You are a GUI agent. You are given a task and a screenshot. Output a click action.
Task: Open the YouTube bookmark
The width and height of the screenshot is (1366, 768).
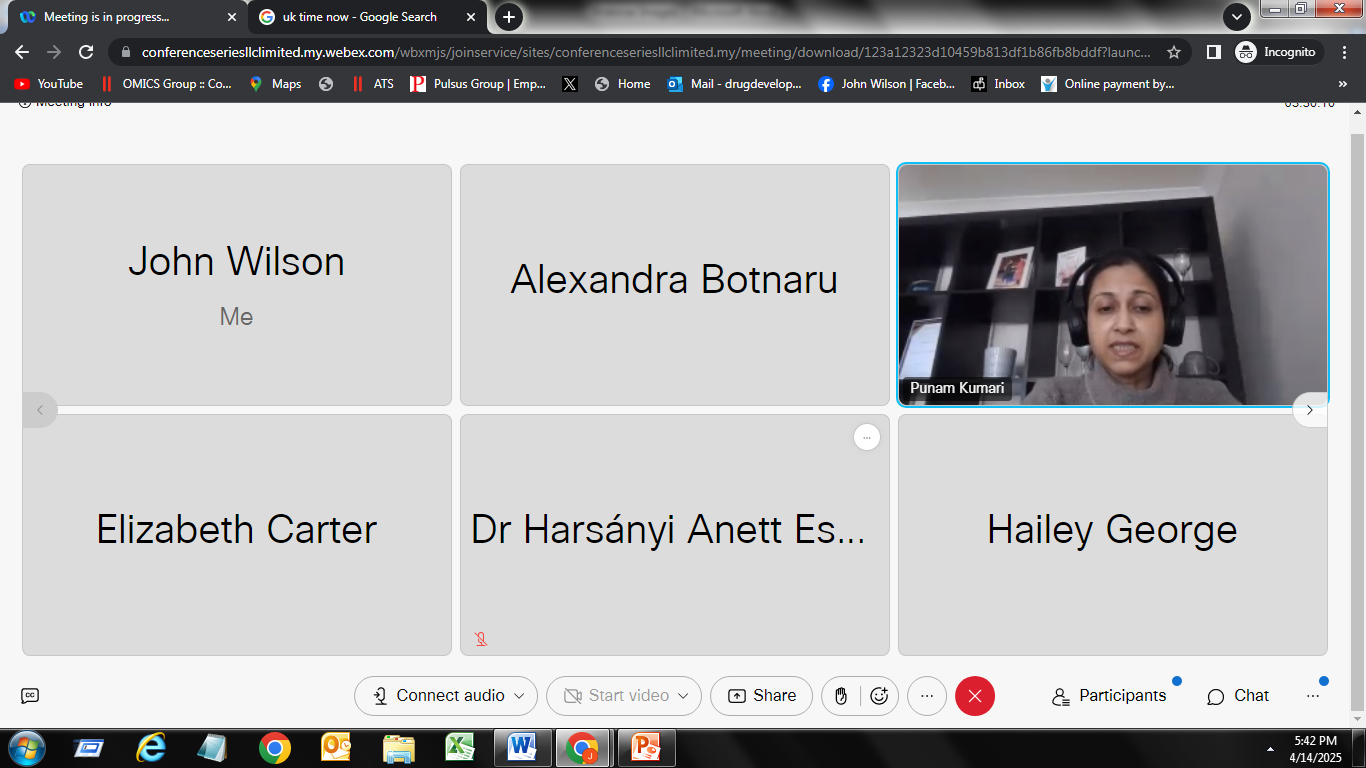pos(48,84)
